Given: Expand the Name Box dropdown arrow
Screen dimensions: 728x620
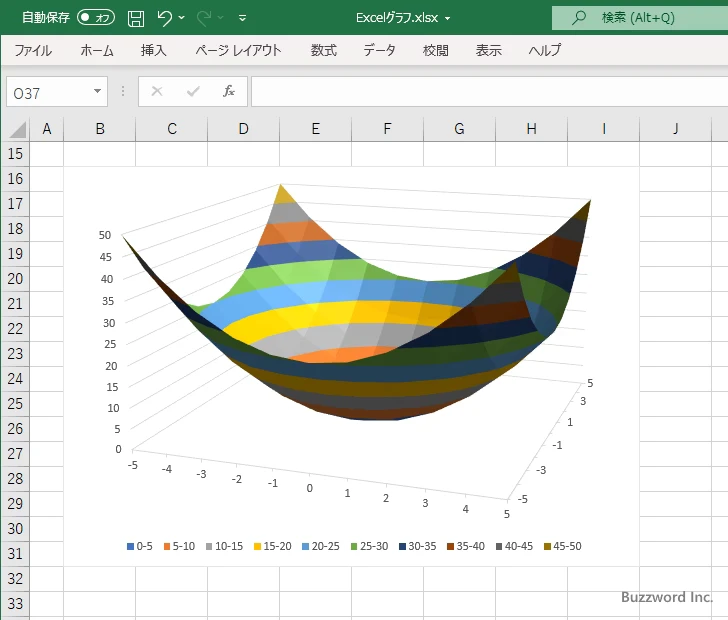Looking at the screenshot, I should (x=98, y=91).
